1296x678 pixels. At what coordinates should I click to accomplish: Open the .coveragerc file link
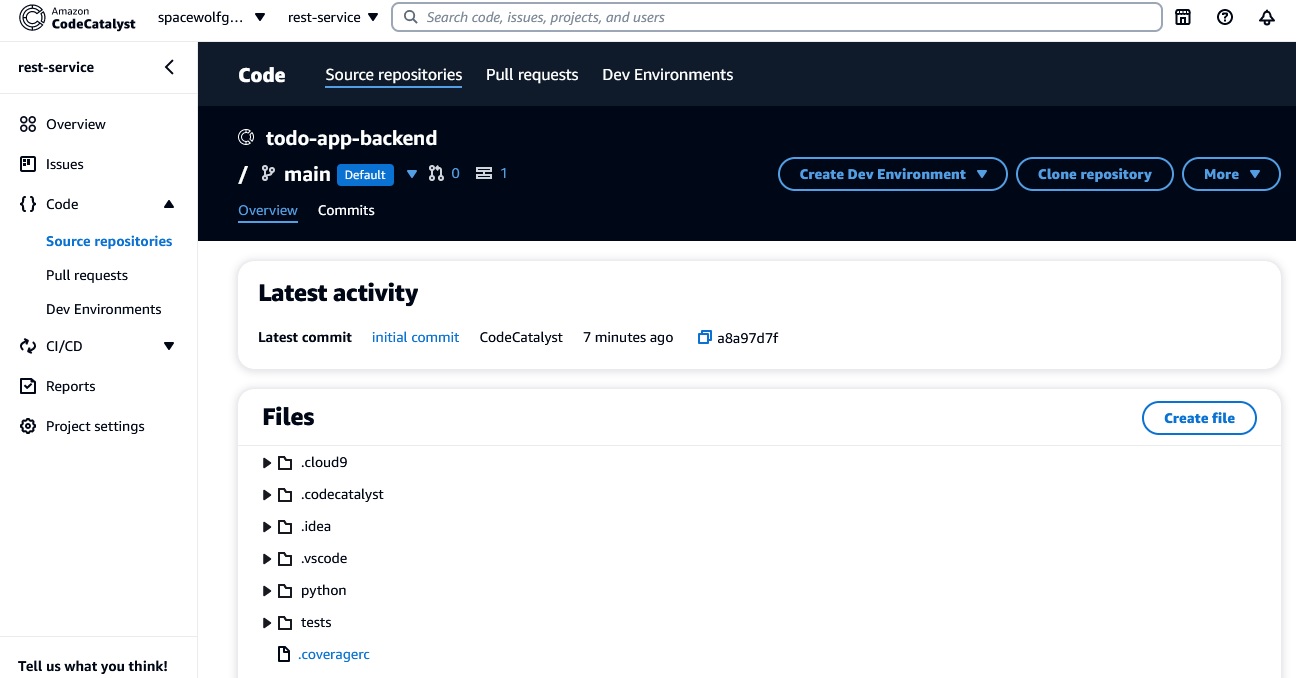click(x=334, y=655)
